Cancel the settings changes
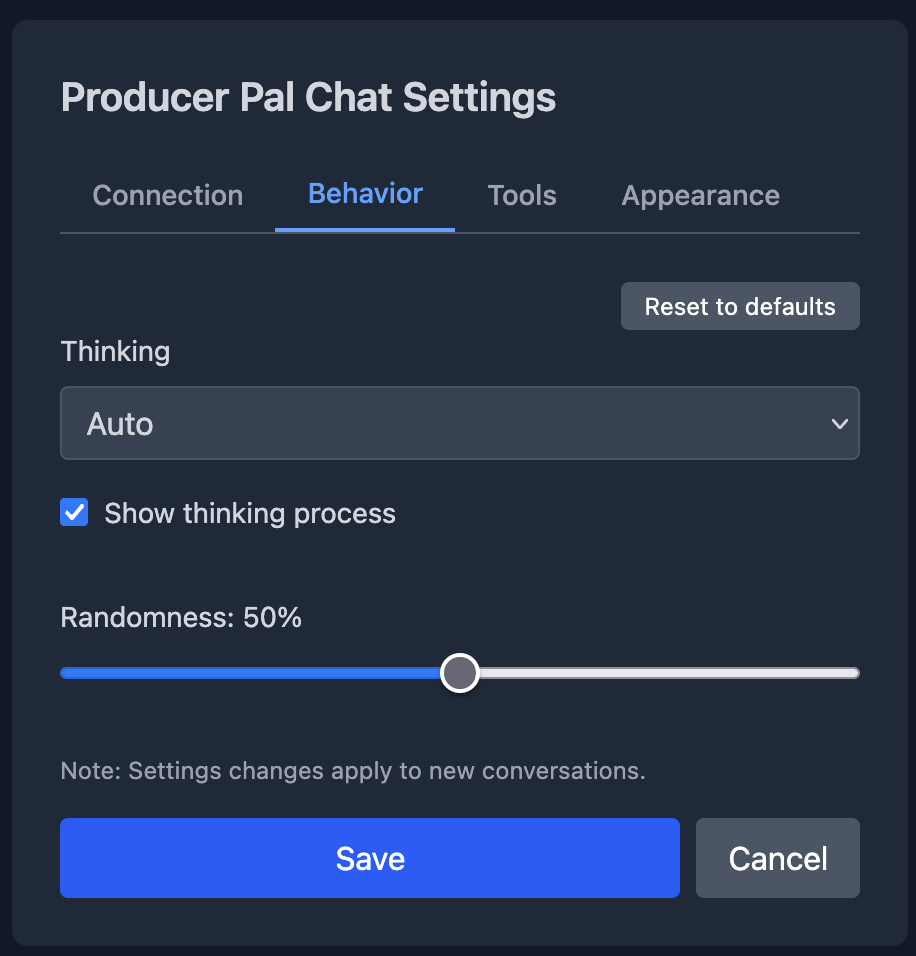The width and height of the screenshot is (916, 956). pyautogui.click(x=777, y=858)
